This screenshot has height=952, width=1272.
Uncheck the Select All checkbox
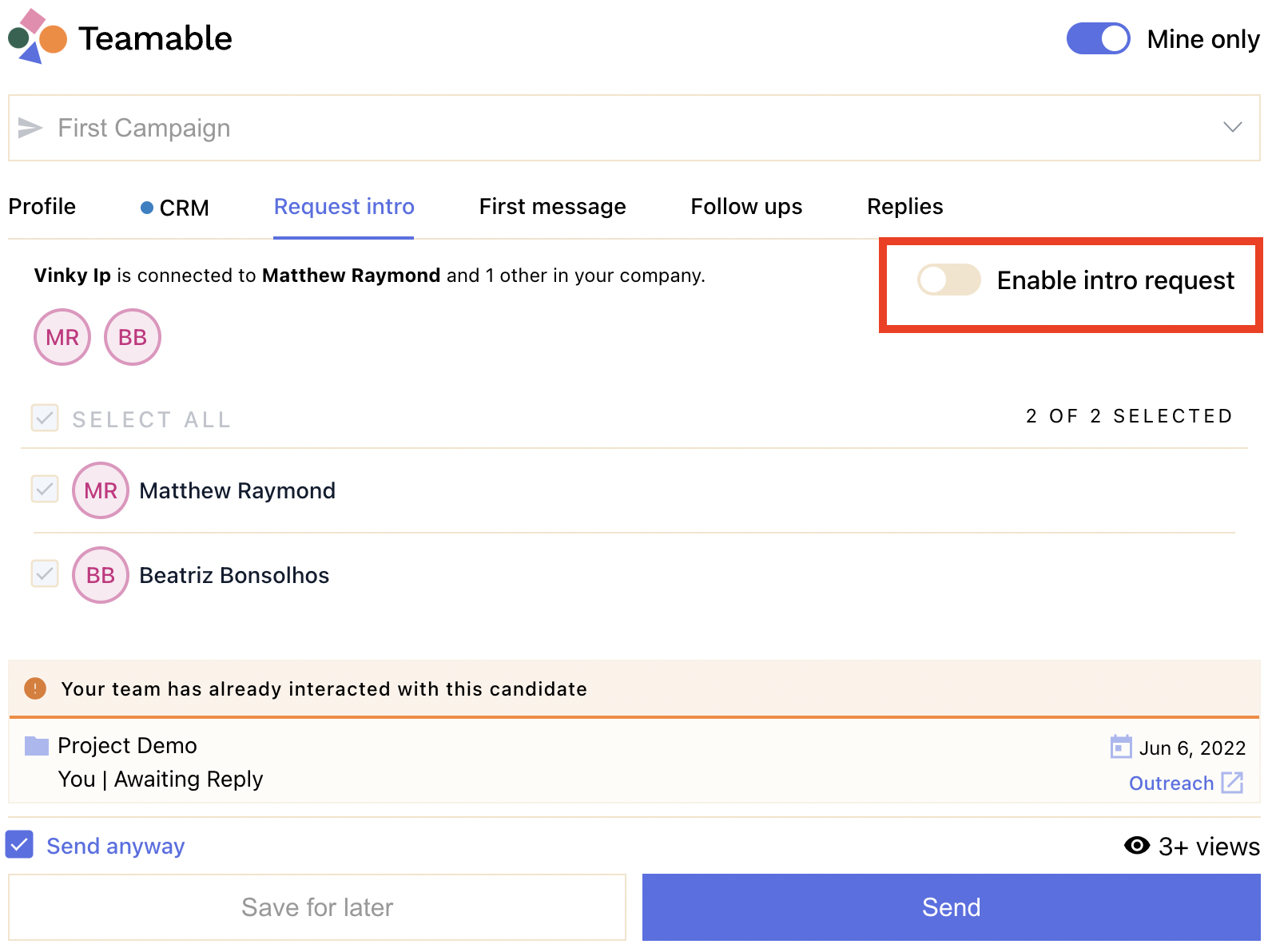45,418
